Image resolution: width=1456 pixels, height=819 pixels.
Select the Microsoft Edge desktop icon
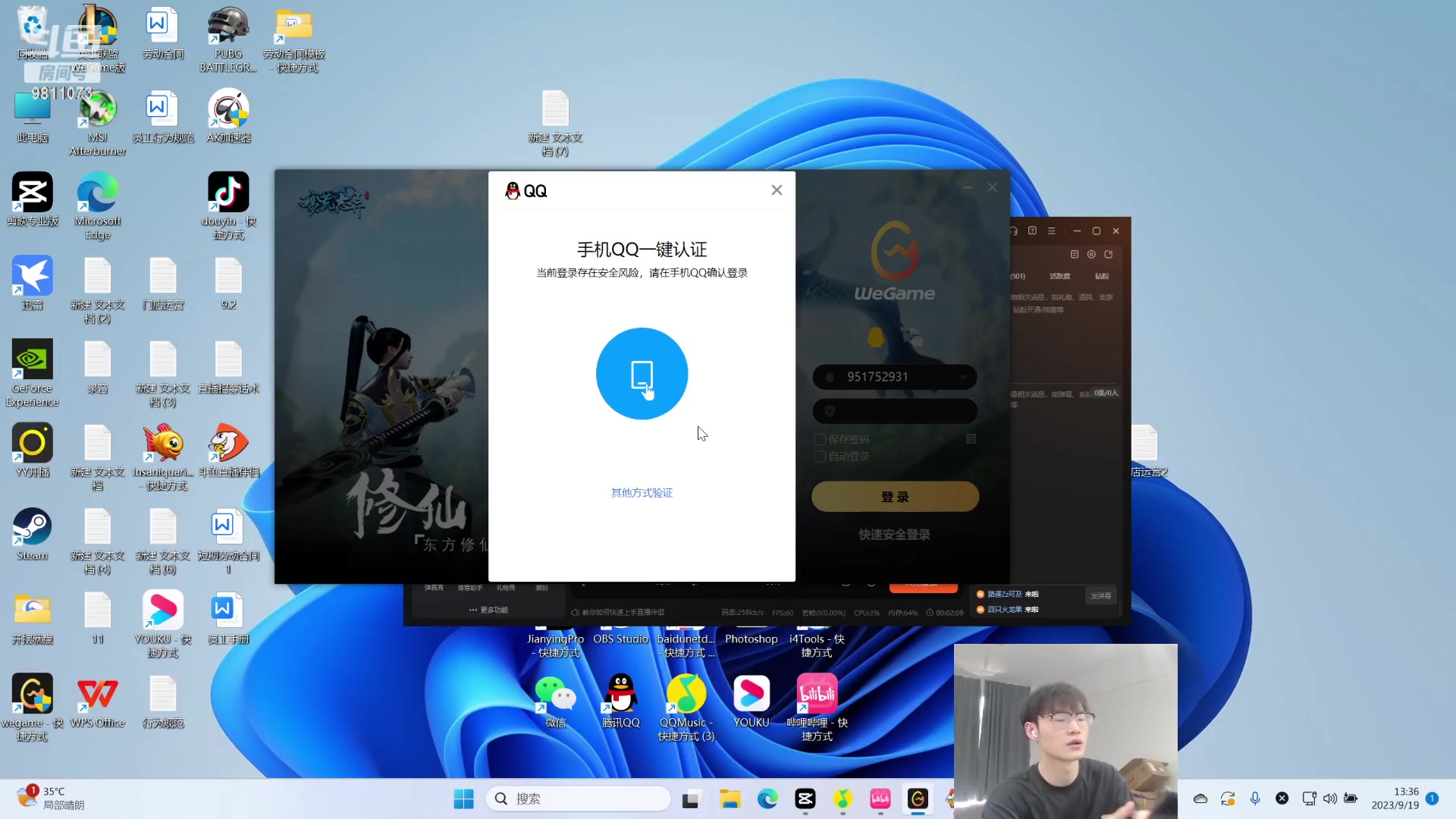click(x=98, y=206)
